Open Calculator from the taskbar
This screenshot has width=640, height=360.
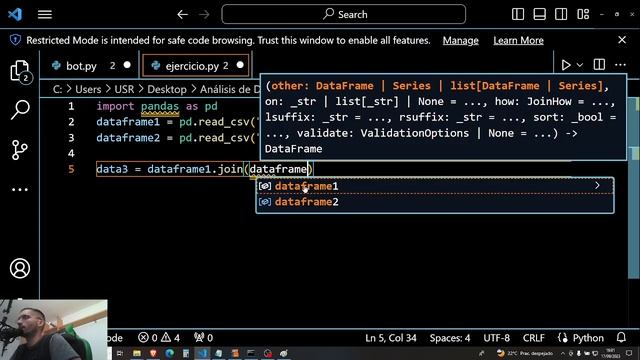click(186, 353)
